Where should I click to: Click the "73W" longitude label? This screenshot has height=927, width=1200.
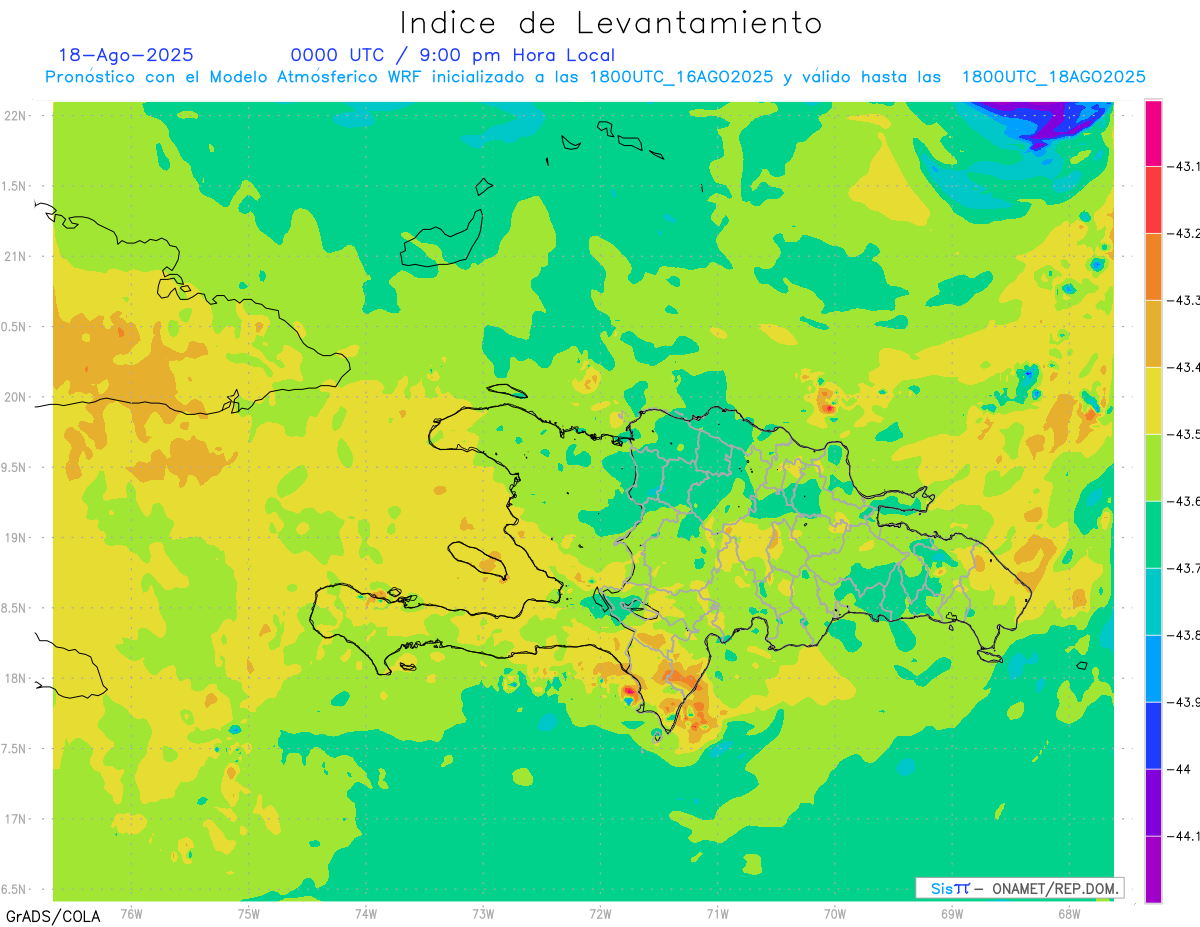pos(483,913)
